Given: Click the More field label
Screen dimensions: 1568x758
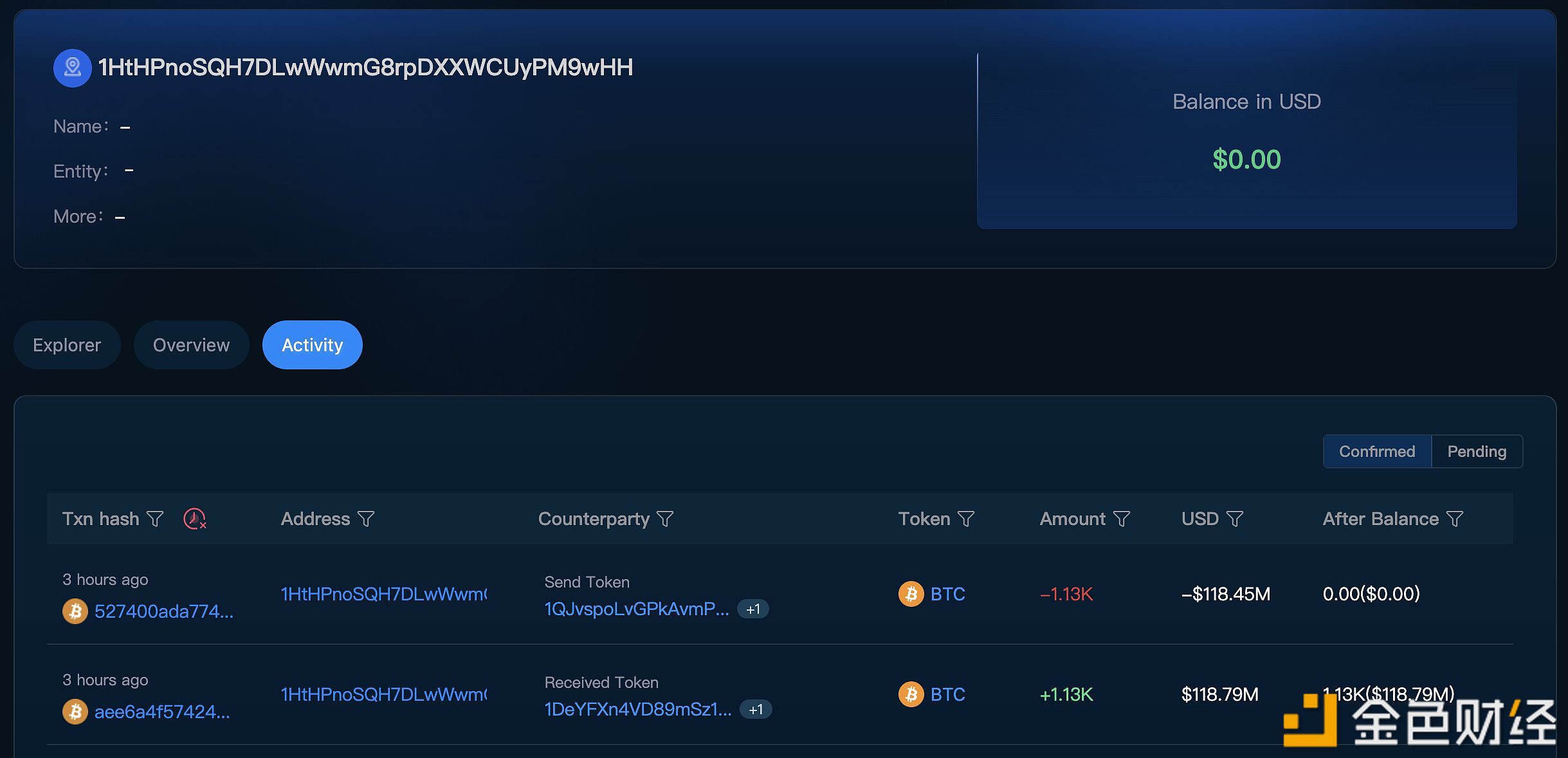Looking at the screenshot, I should pyautogui.click(x=78, y=216).
